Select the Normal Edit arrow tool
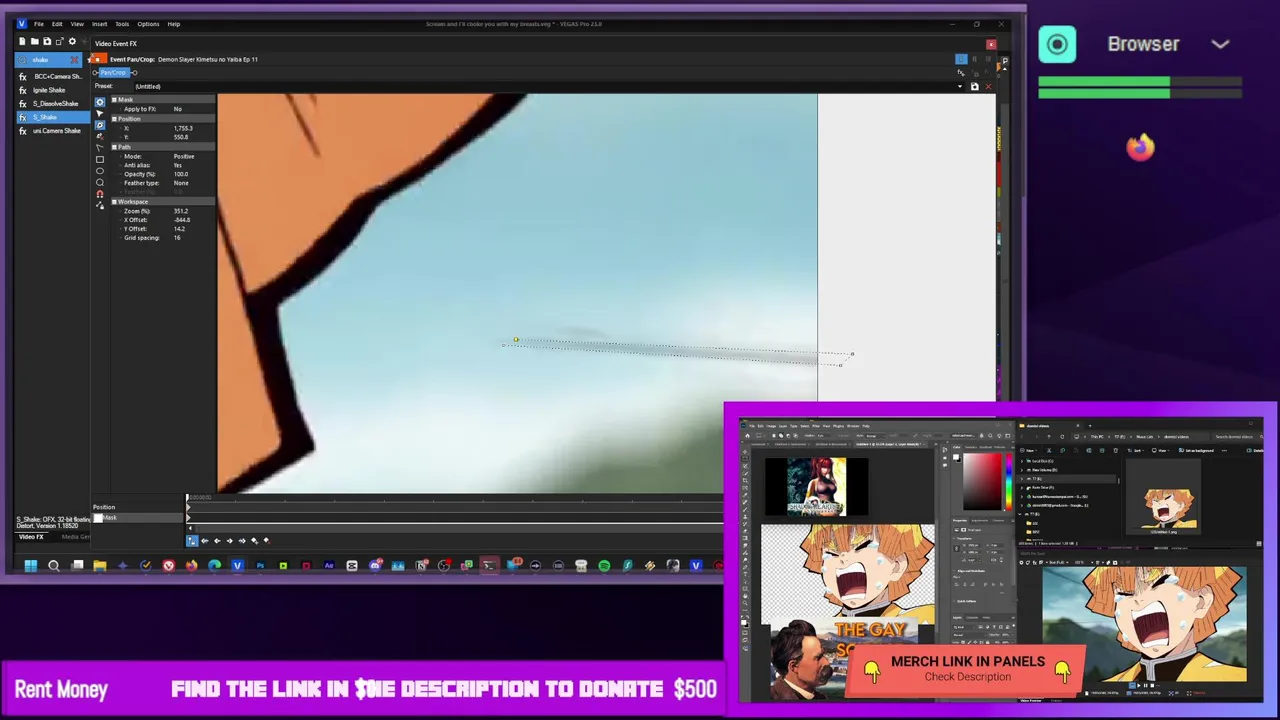Viewport: 1280px width, 720px height. coord(99,113)
